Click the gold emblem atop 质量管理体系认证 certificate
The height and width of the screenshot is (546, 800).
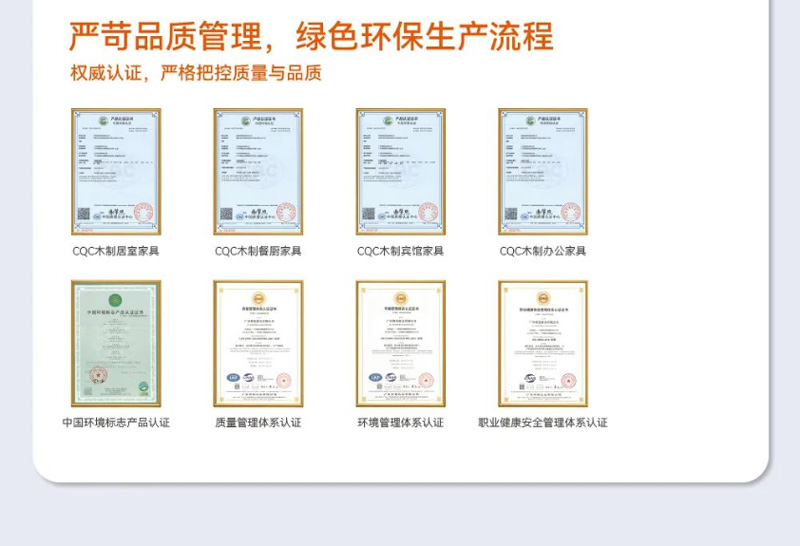pyautogui.click(x=258, y=297)
